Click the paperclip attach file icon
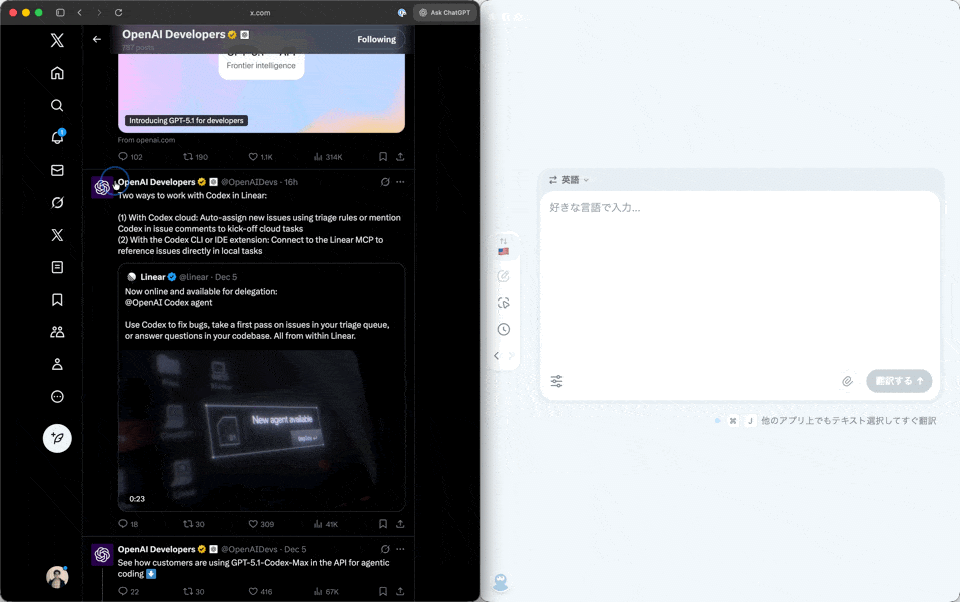 click(847, 381)
